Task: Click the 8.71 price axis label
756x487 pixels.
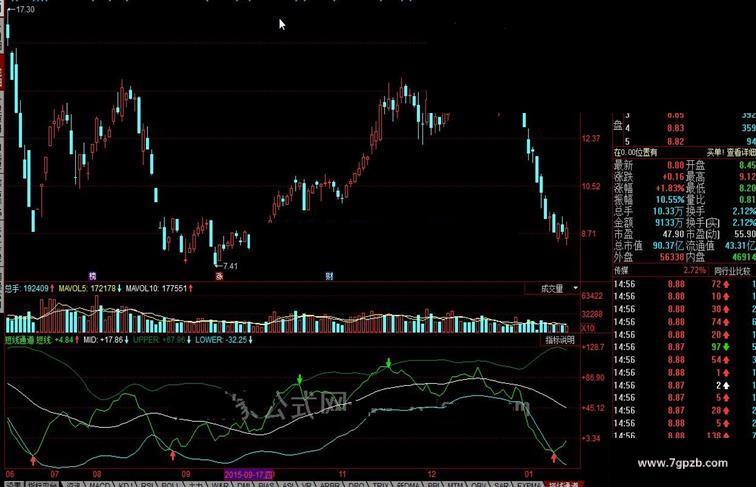Action: coord(589,234)
